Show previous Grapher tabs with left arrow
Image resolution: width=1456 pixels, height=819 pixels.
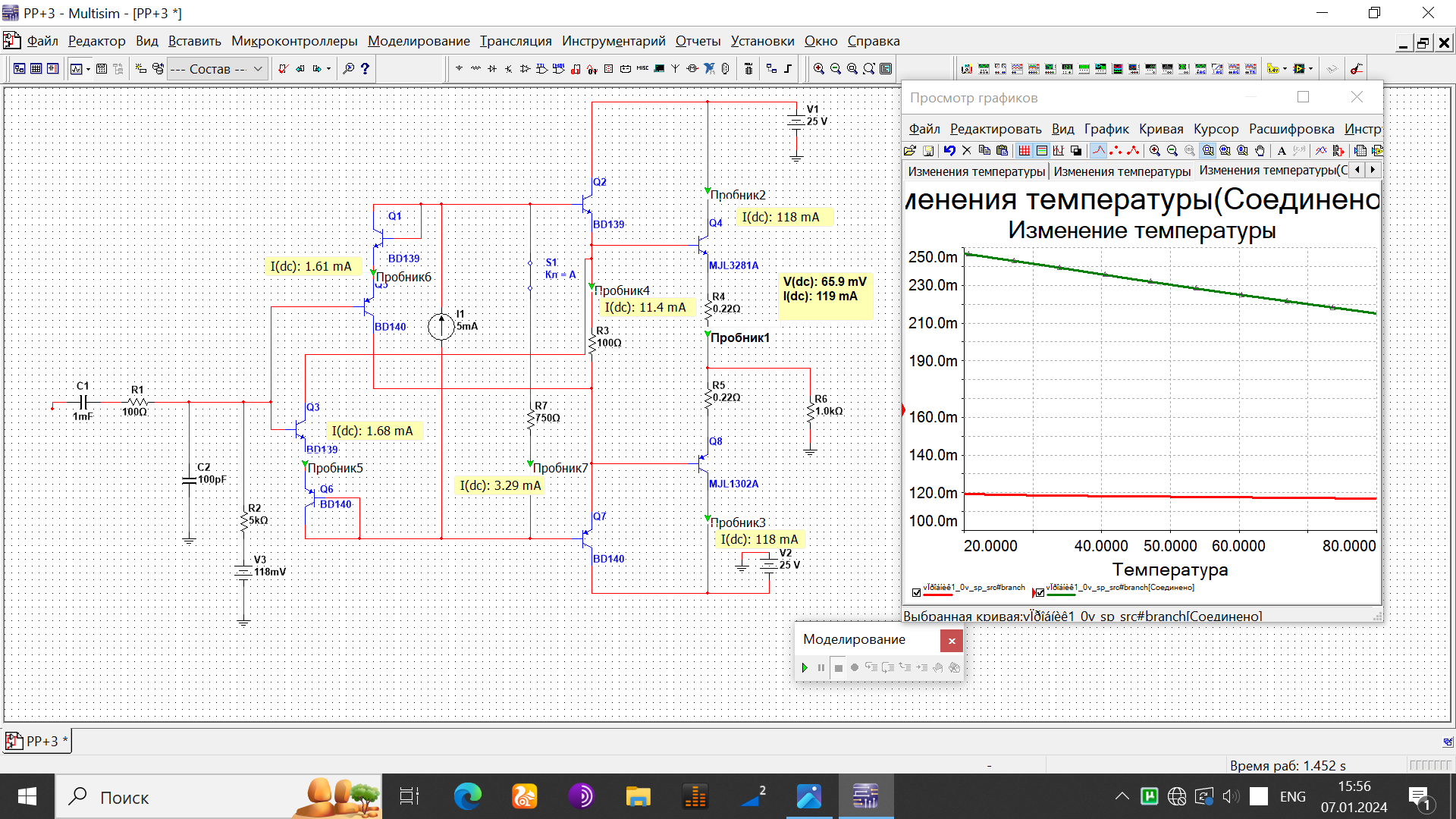coord(1357,170)
